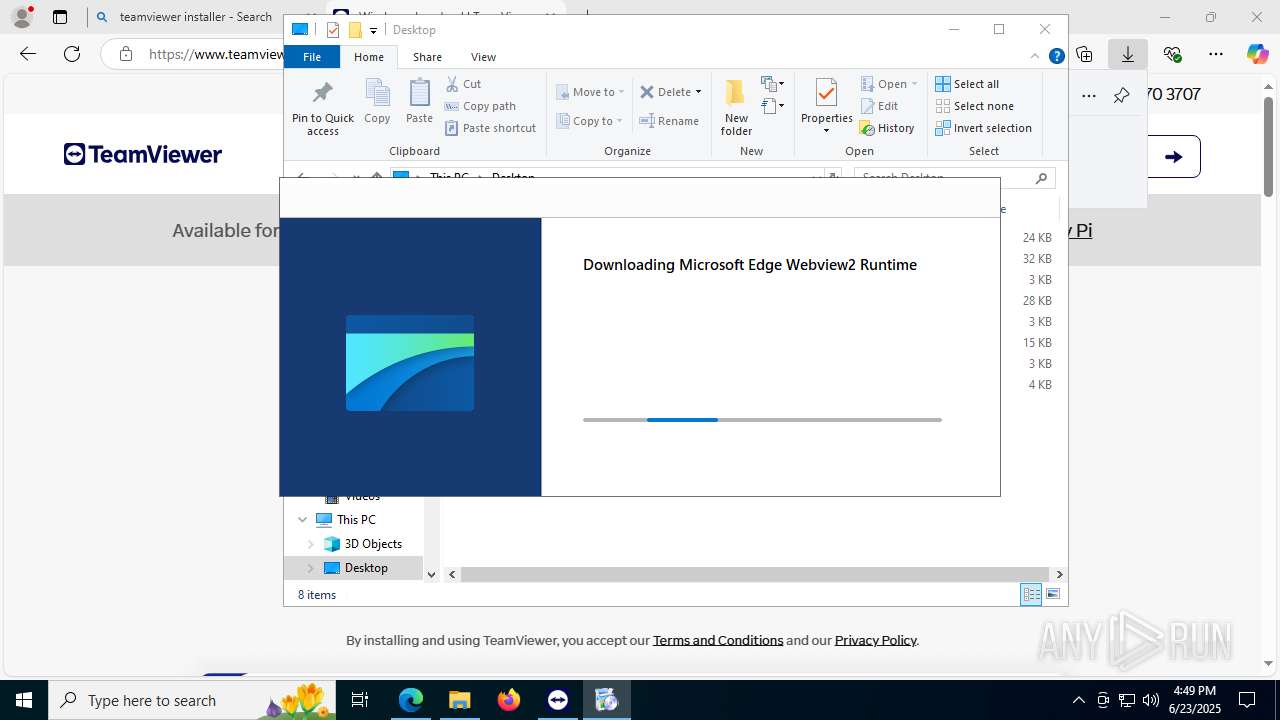Viewport: 1280px width, 720px height.
Task: Minimize the Explorer ribbon with the chevron
Action: [1036, 57]
